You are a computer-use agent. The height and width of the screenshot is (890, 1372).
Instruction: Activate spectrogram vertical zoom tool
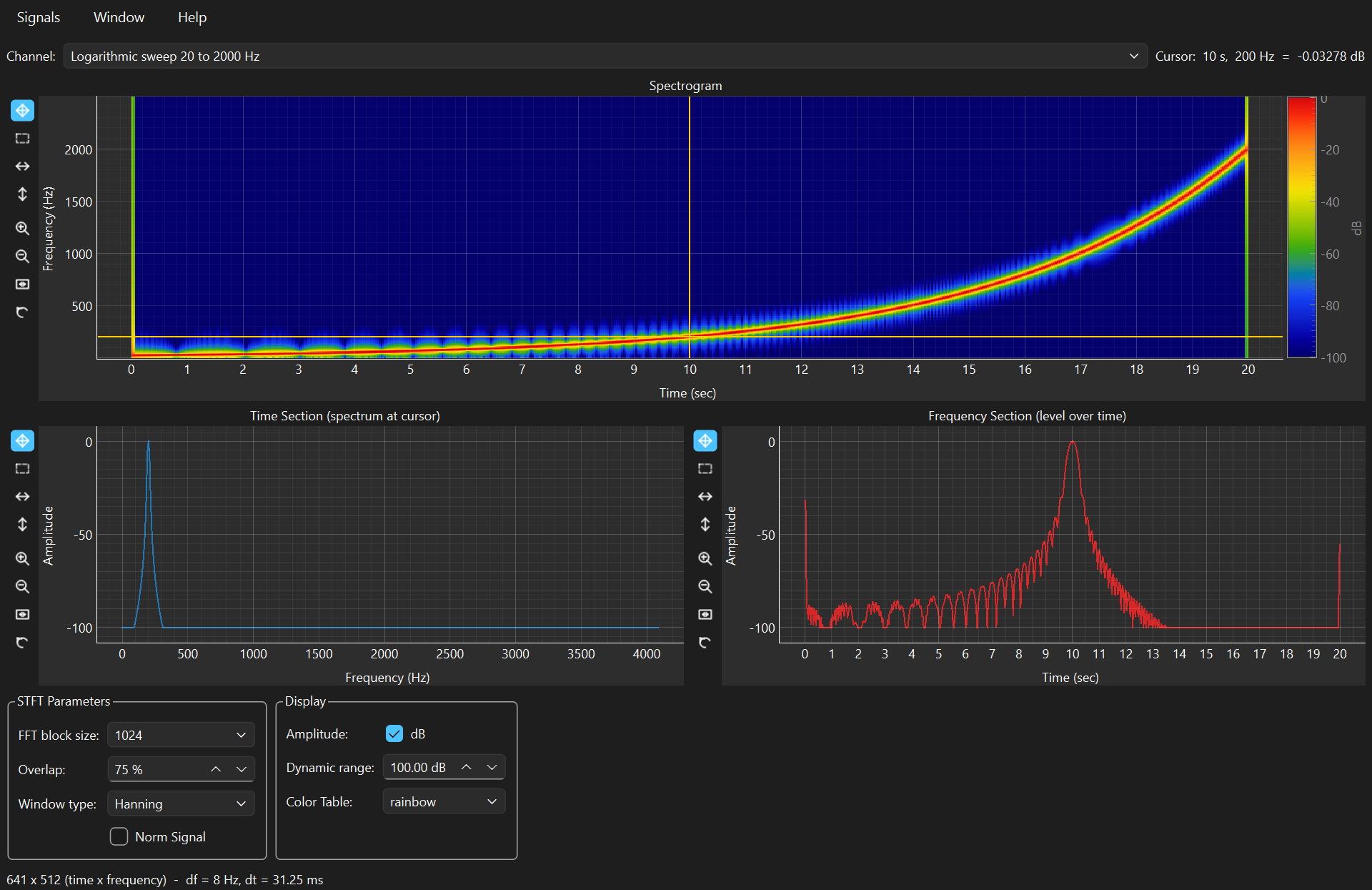tap(22, 194)
